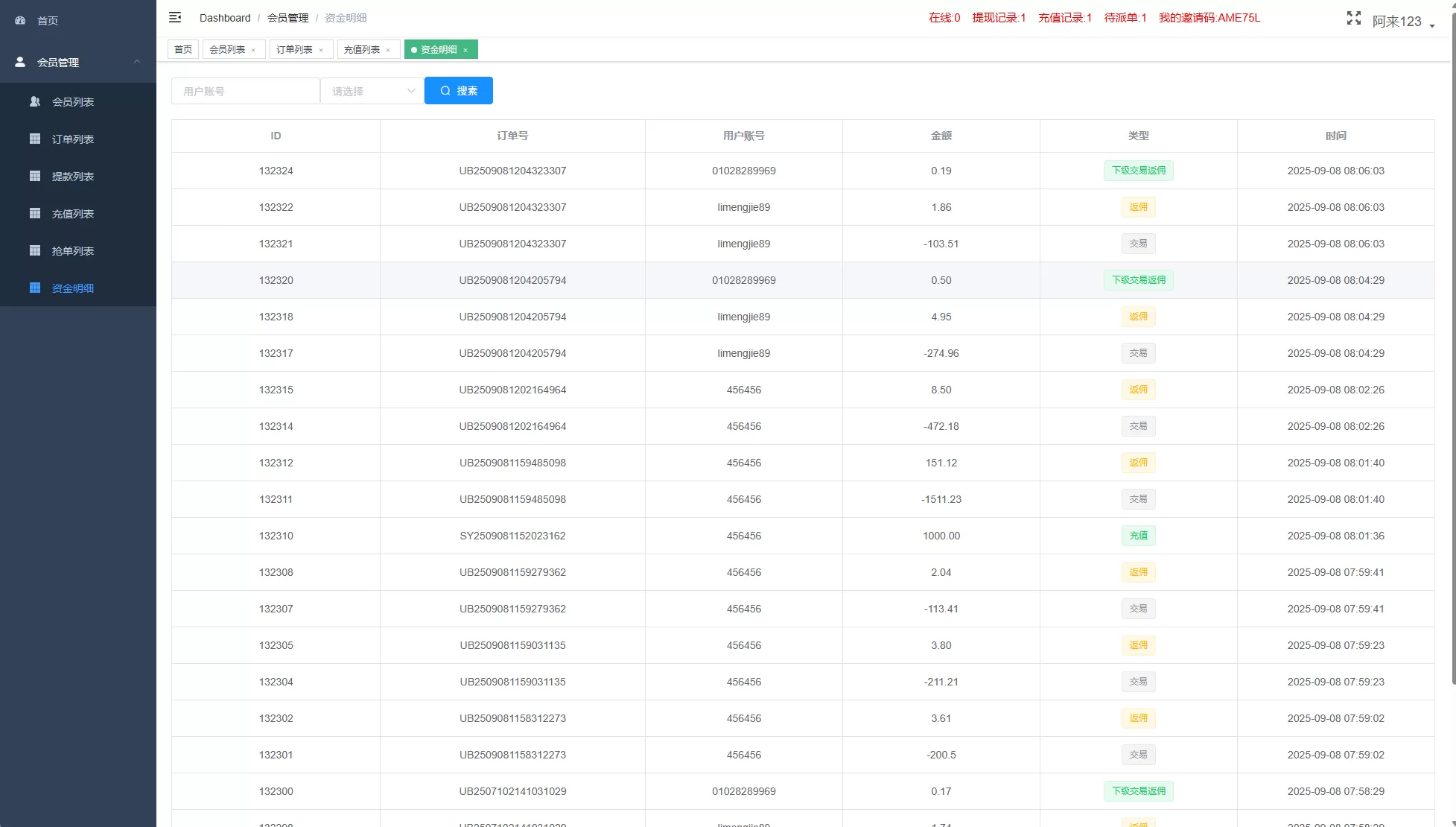Open the 请选择 type dropdown

[x=372, y=91]
